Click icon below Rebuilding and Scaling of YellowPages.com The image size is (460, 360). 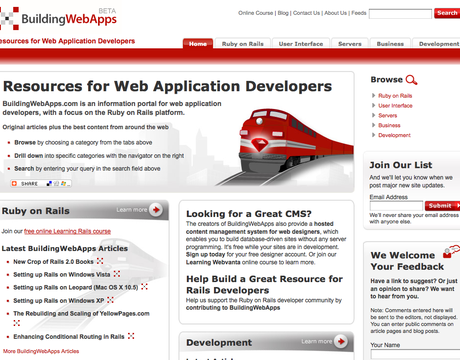(x=16, y=323)
